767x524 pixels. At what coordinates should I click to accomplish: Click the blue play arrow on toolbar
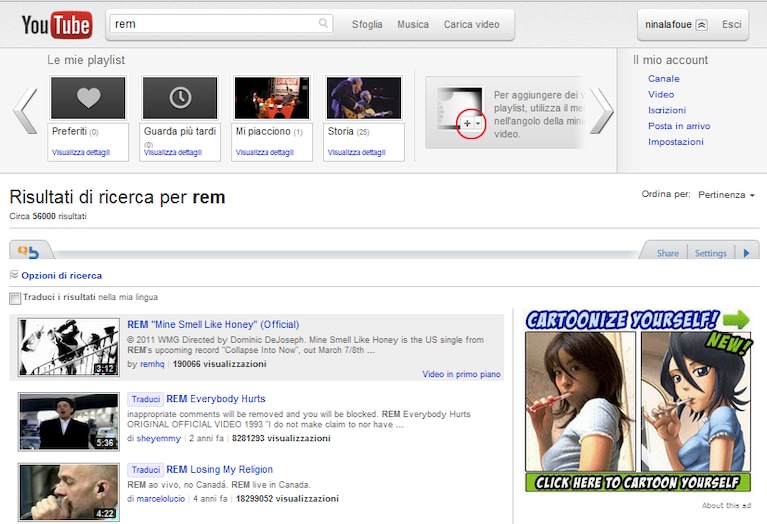746,253
